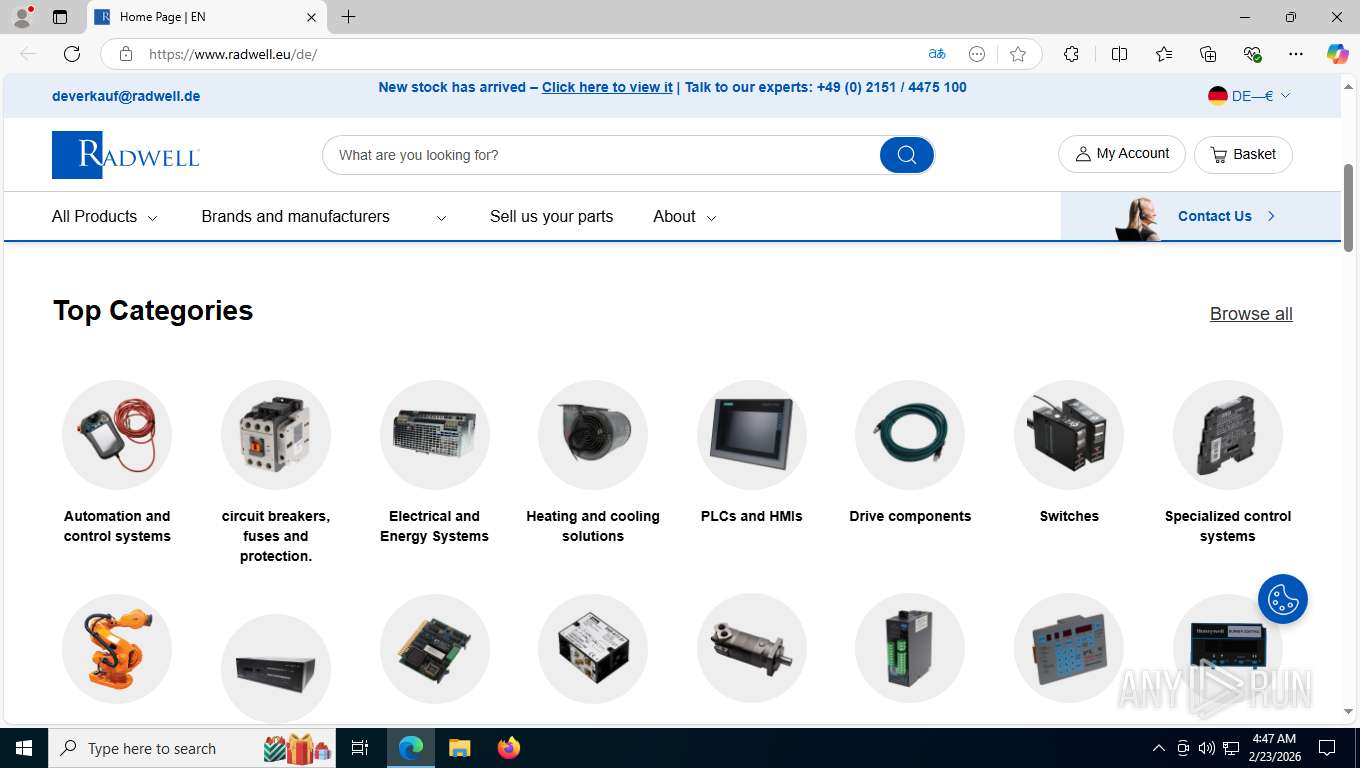Screen dimensions: 1360x768
Task: Click Brands and manufacturers menu label
Action: (x=296, y=217)
